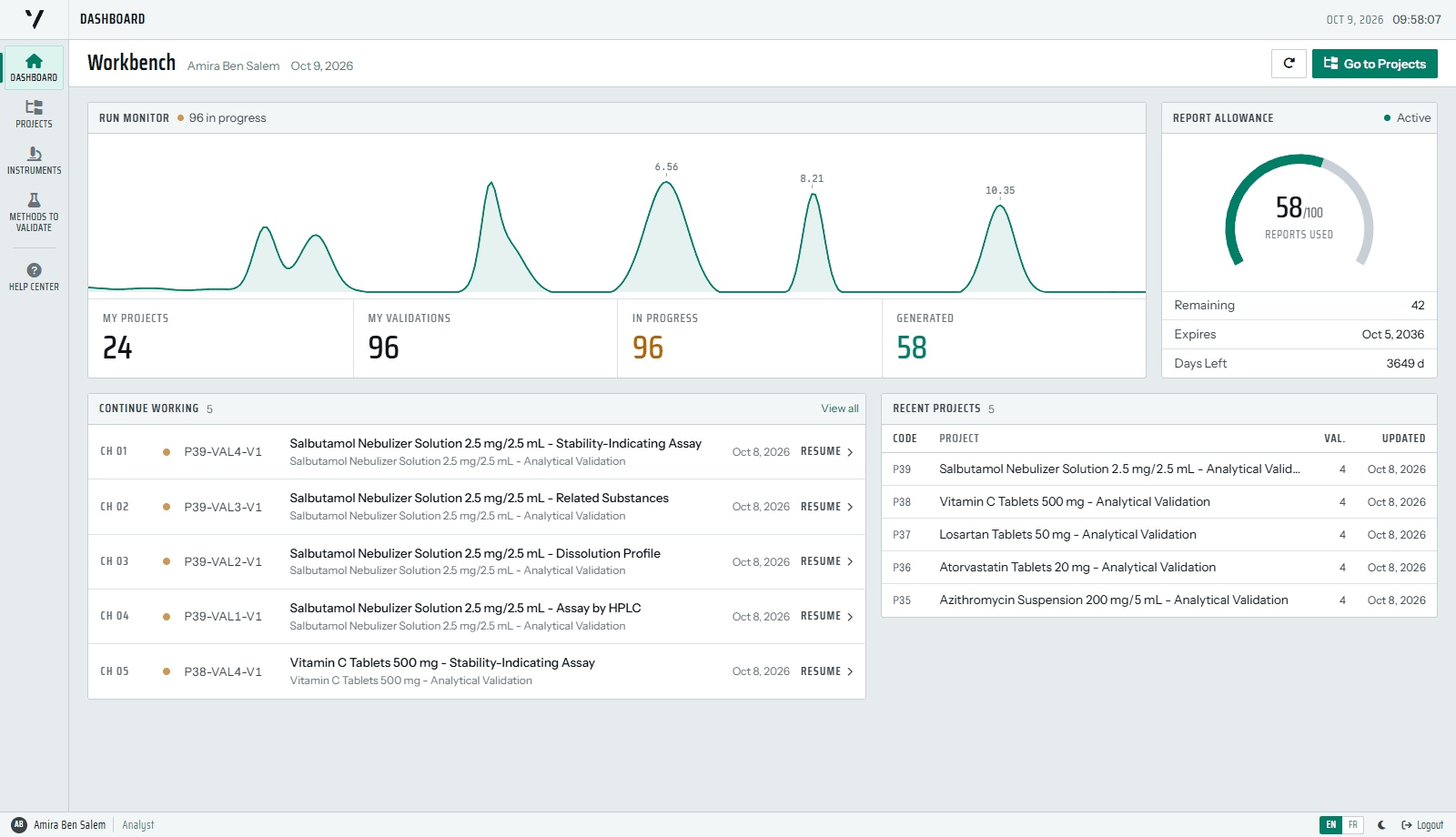Open the Dashboard home icon
This screenshot has height=837, width=1456.
pos(34,61)
